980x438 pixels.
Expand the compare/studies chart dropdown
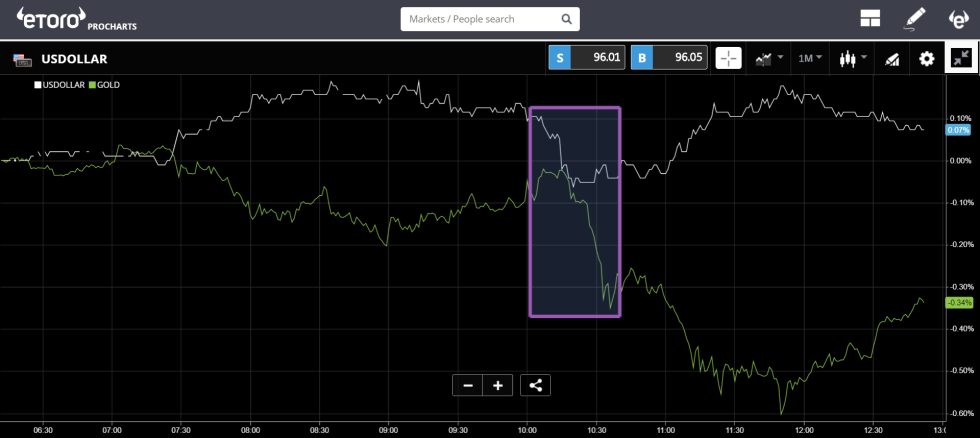point(769,58)
